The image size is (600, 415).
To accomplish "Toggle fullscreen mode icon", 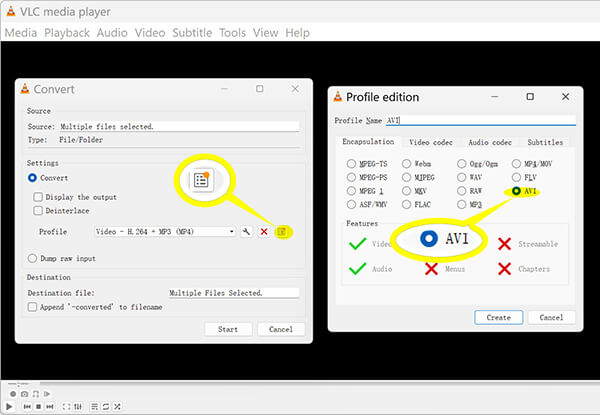I will pos(67,407).
